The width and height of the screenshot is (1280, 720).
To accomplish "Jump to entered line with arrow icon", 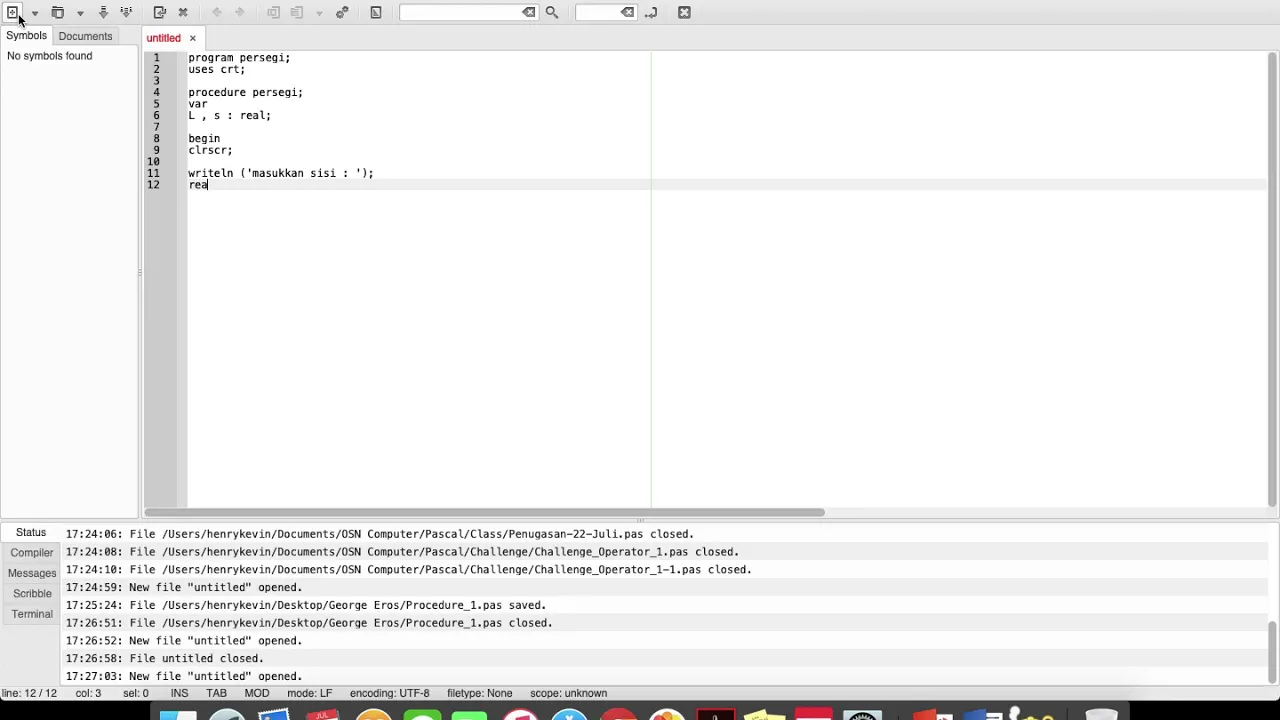I will 651,12.
